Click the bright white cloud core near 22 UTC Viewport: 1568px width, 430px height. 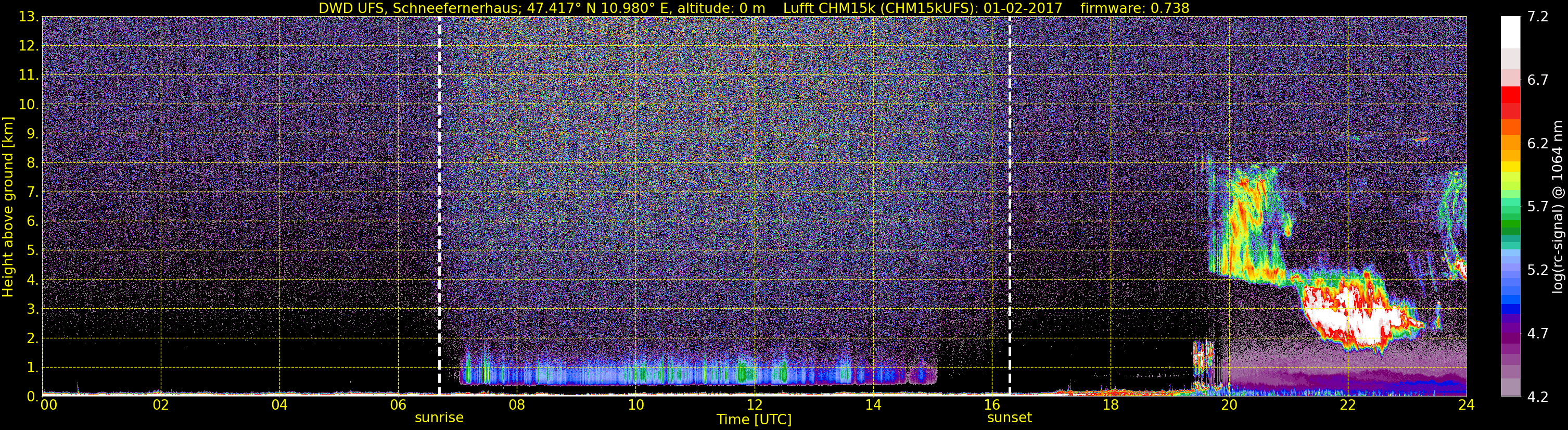click(x=1354, y=317)
